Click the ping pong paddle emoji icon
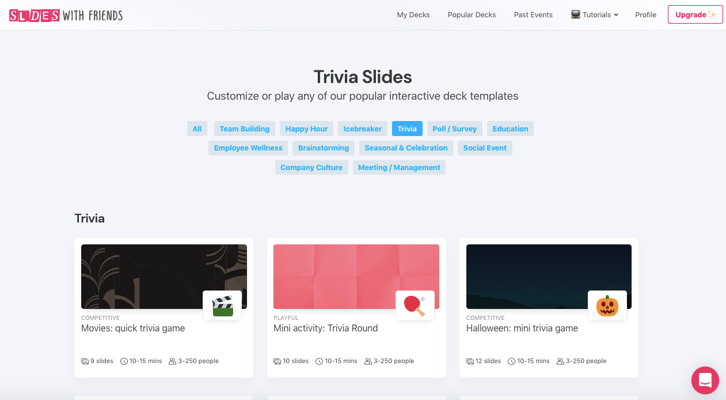The height and width of the screenshot is (400, 726). [x=414, y=306]
